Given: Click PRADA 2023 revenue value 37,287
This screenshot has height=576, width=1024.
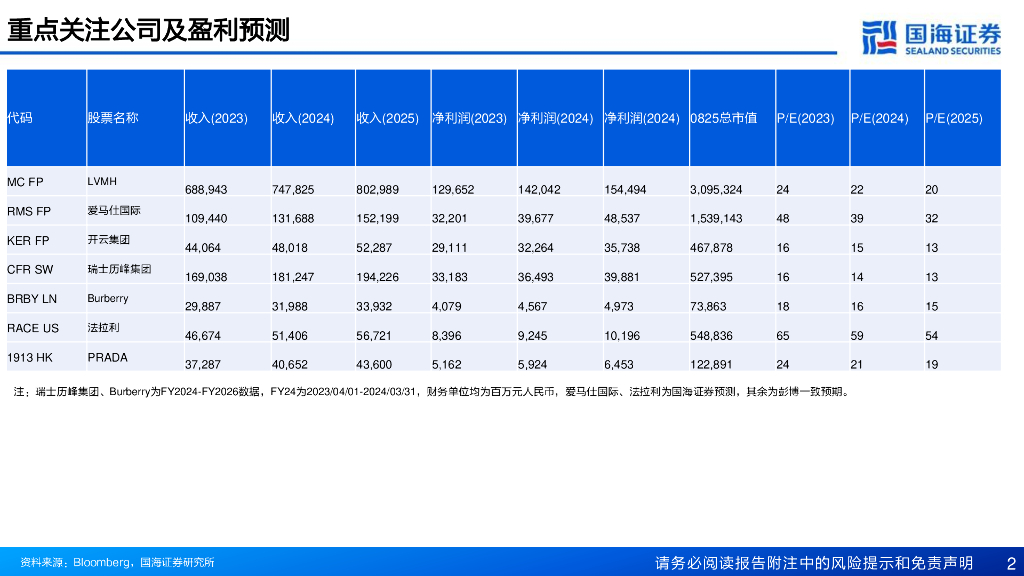Looking at the screenshot, I should 202,364.
